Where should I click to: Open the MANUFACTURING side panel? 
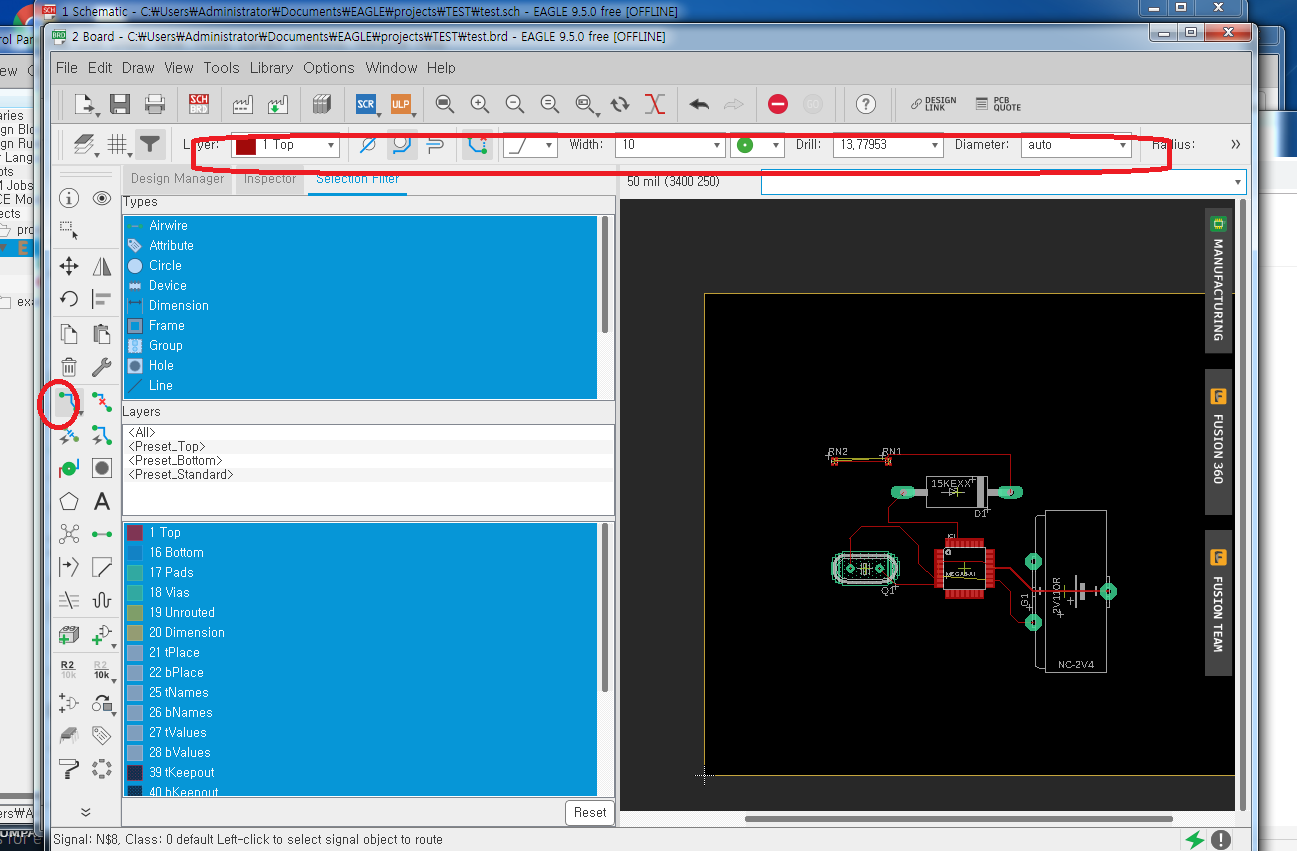(1218, 280)
